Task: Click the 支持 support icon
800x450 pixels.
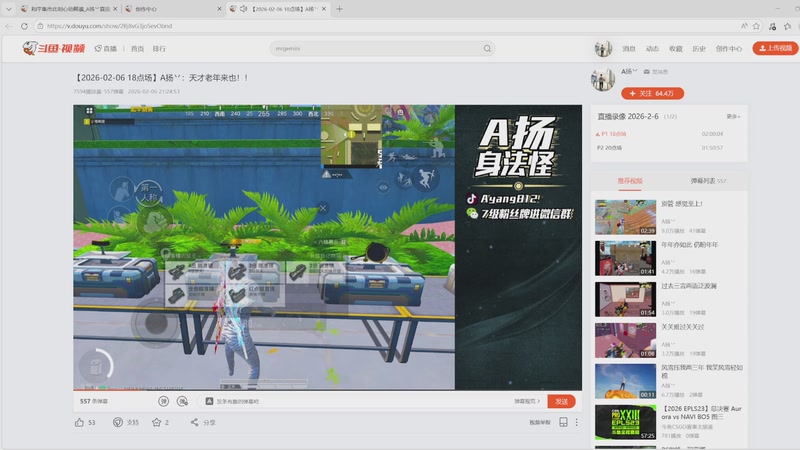Action: click(x=118, y=422)
